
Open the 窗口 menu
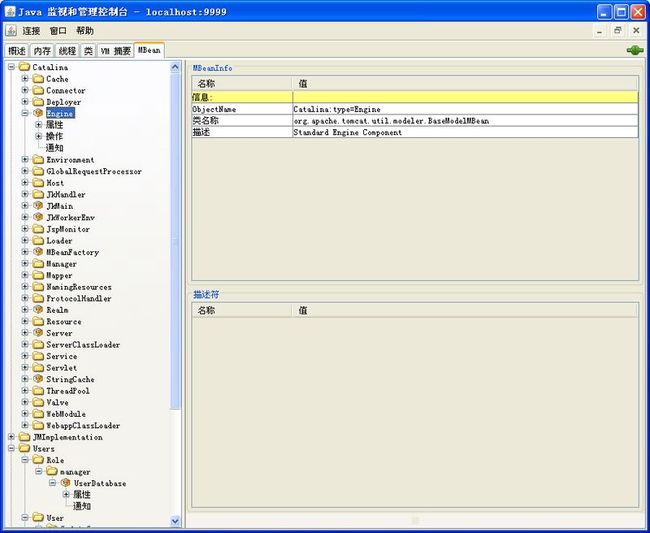point(58,31)
